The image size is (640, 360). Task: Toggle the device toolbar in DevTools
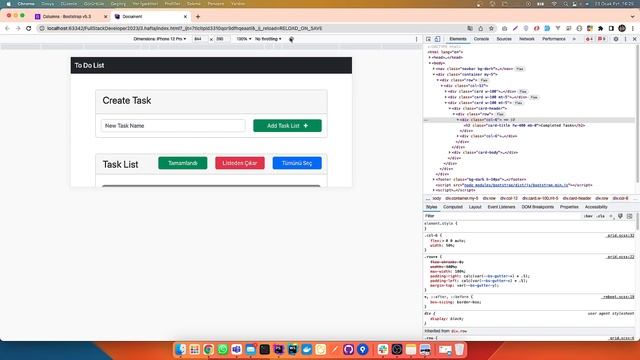[437, 39]
